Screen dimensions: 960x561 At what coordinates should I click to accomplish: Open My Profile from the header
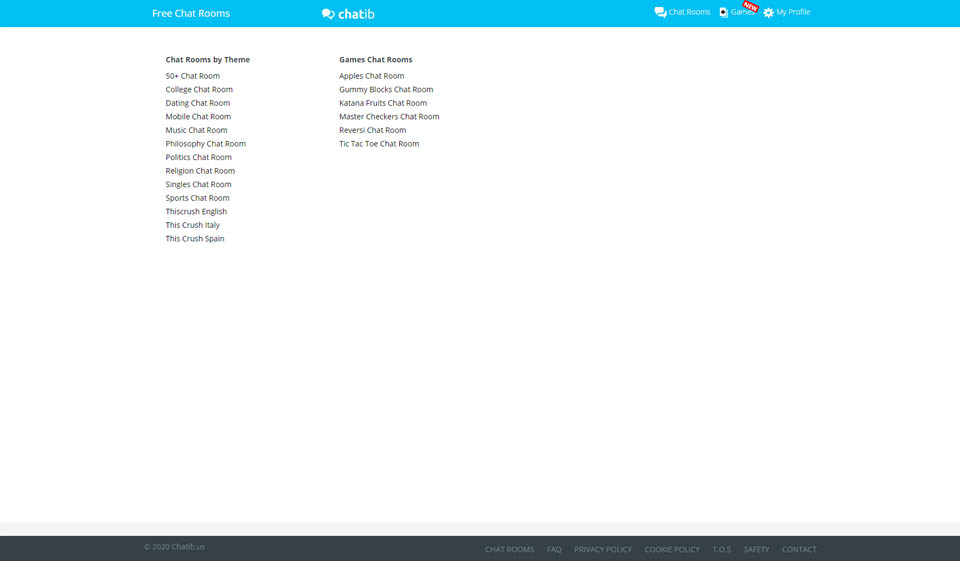[793, 12]
